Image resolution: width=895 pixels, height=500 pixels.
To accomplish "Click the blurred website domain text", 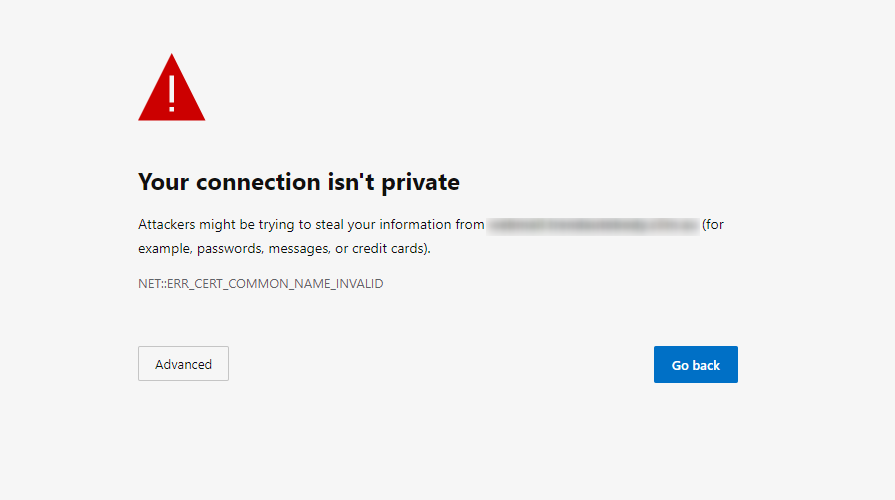I will (593, 225).
